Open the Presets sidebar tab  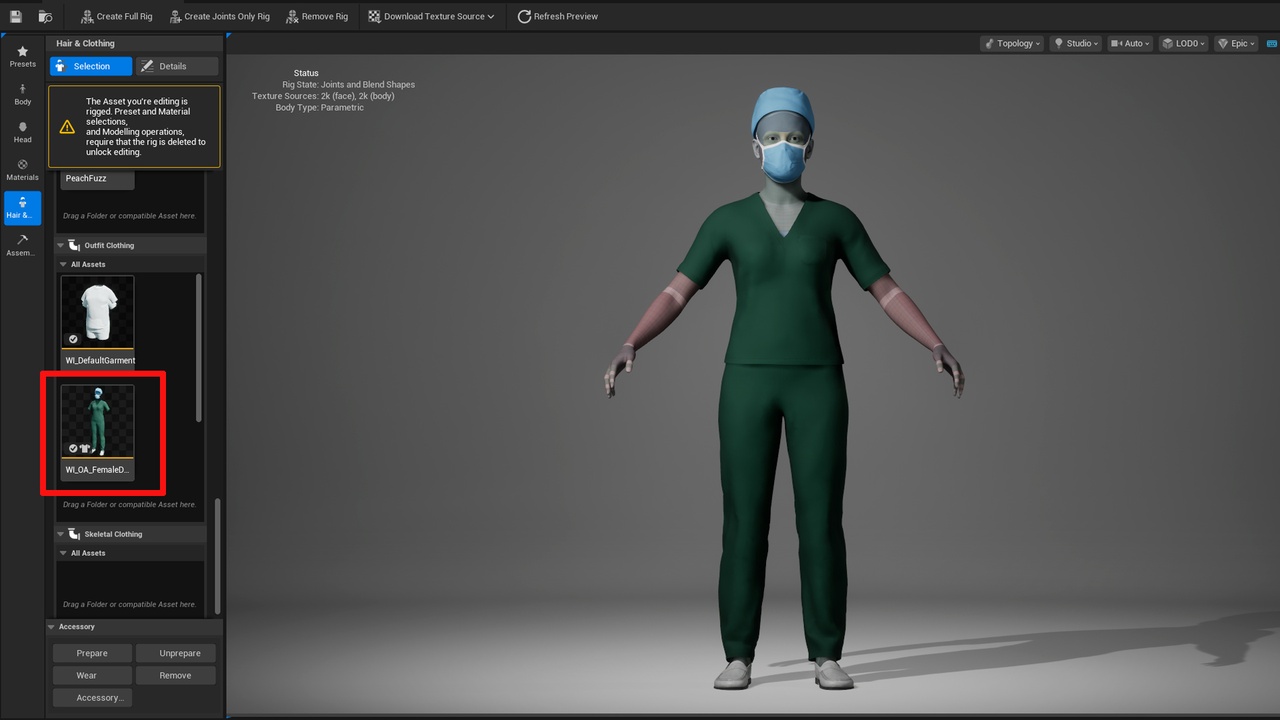coord(22,57)
